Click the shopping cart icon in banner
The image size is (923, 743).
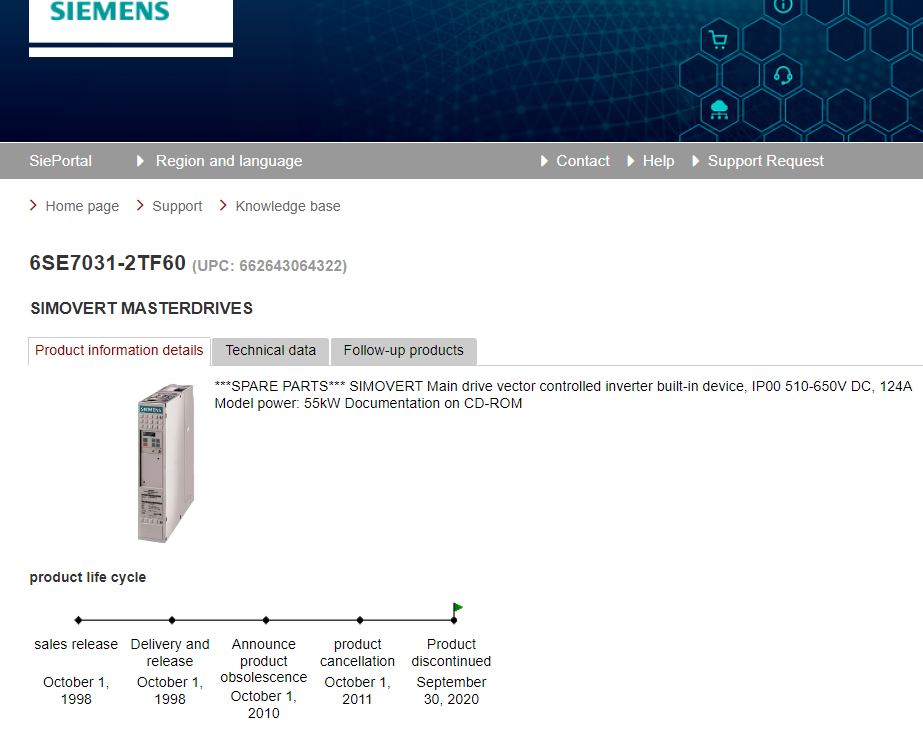tap(718, 40)
